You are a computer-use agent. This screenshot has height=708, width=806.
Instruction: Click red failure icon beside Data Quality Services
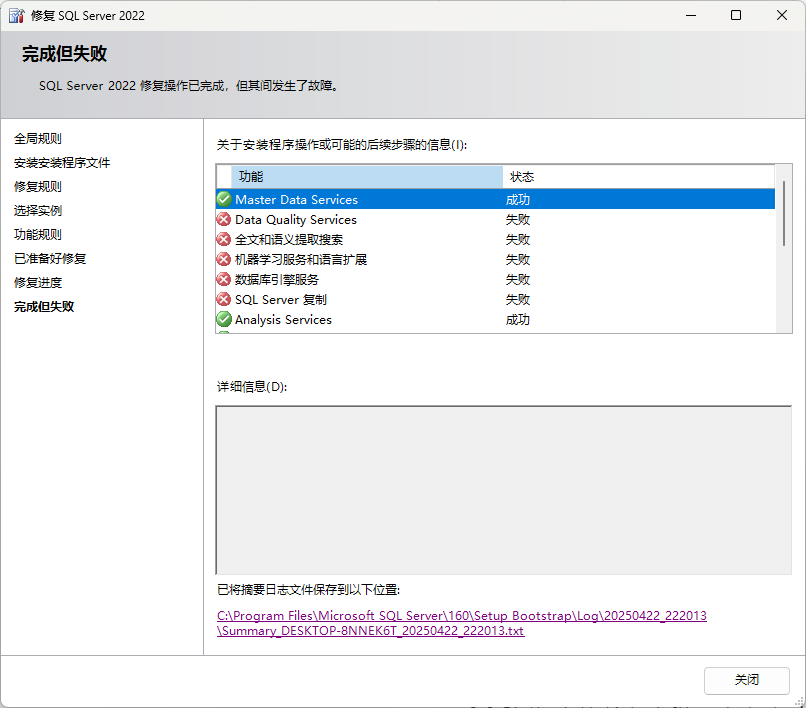[x=224, y=220]
